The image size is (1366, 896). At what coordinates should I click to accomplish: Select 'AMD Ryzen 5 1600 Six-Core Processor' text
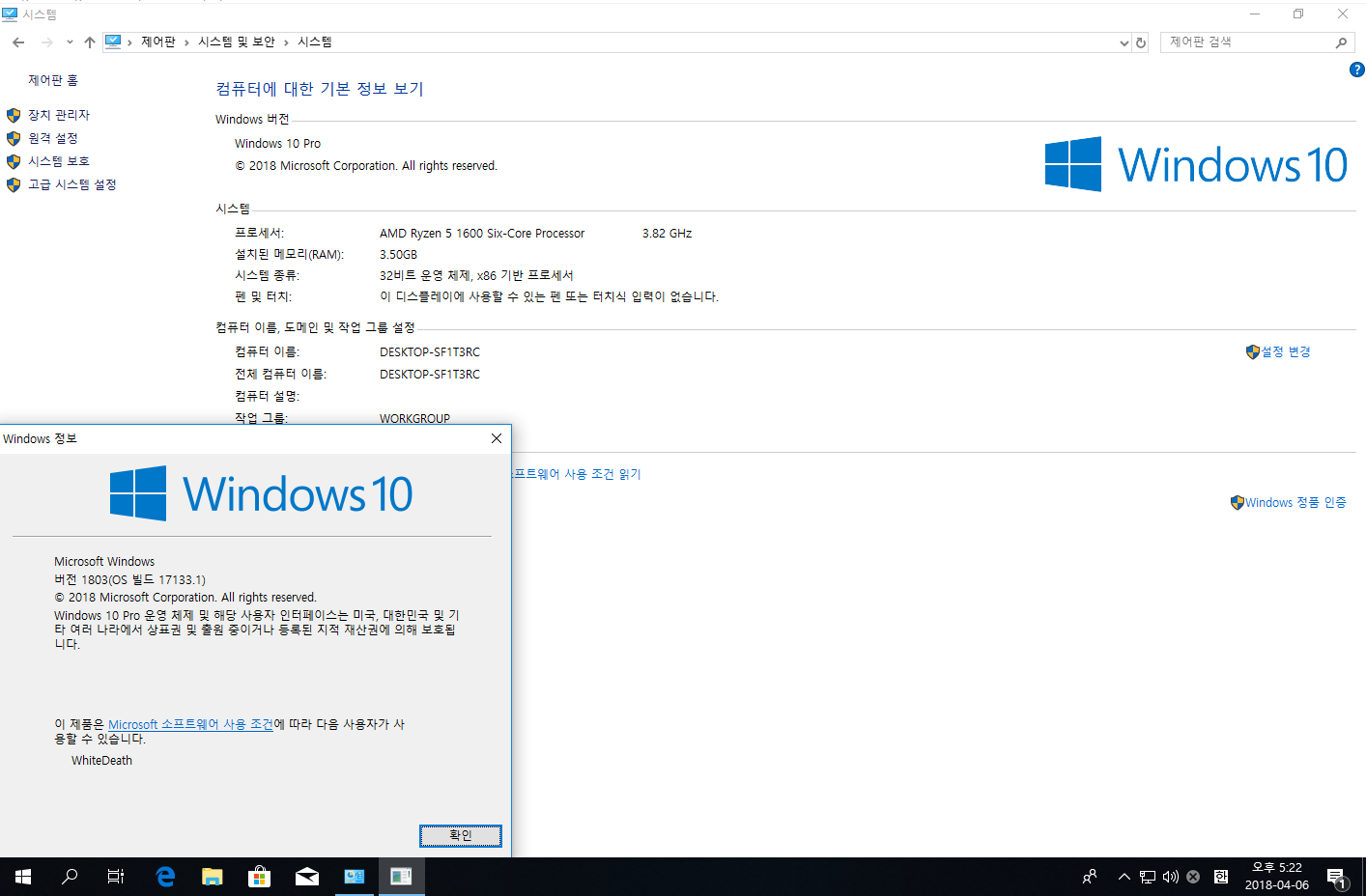[482, 234]
